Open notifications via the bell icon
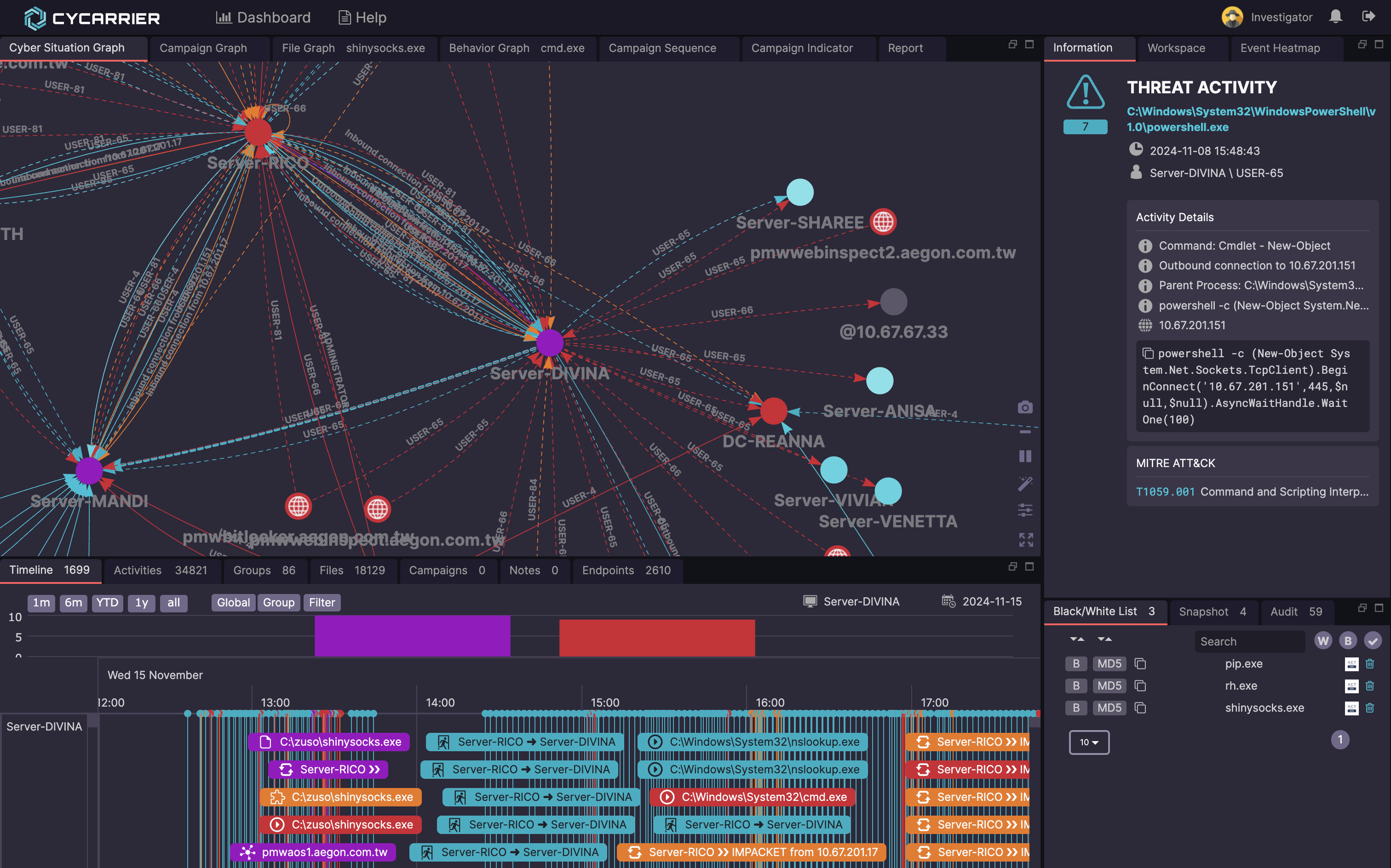Image resolution: width=1391 pixels, height=868 pixels. (1336, 17)
